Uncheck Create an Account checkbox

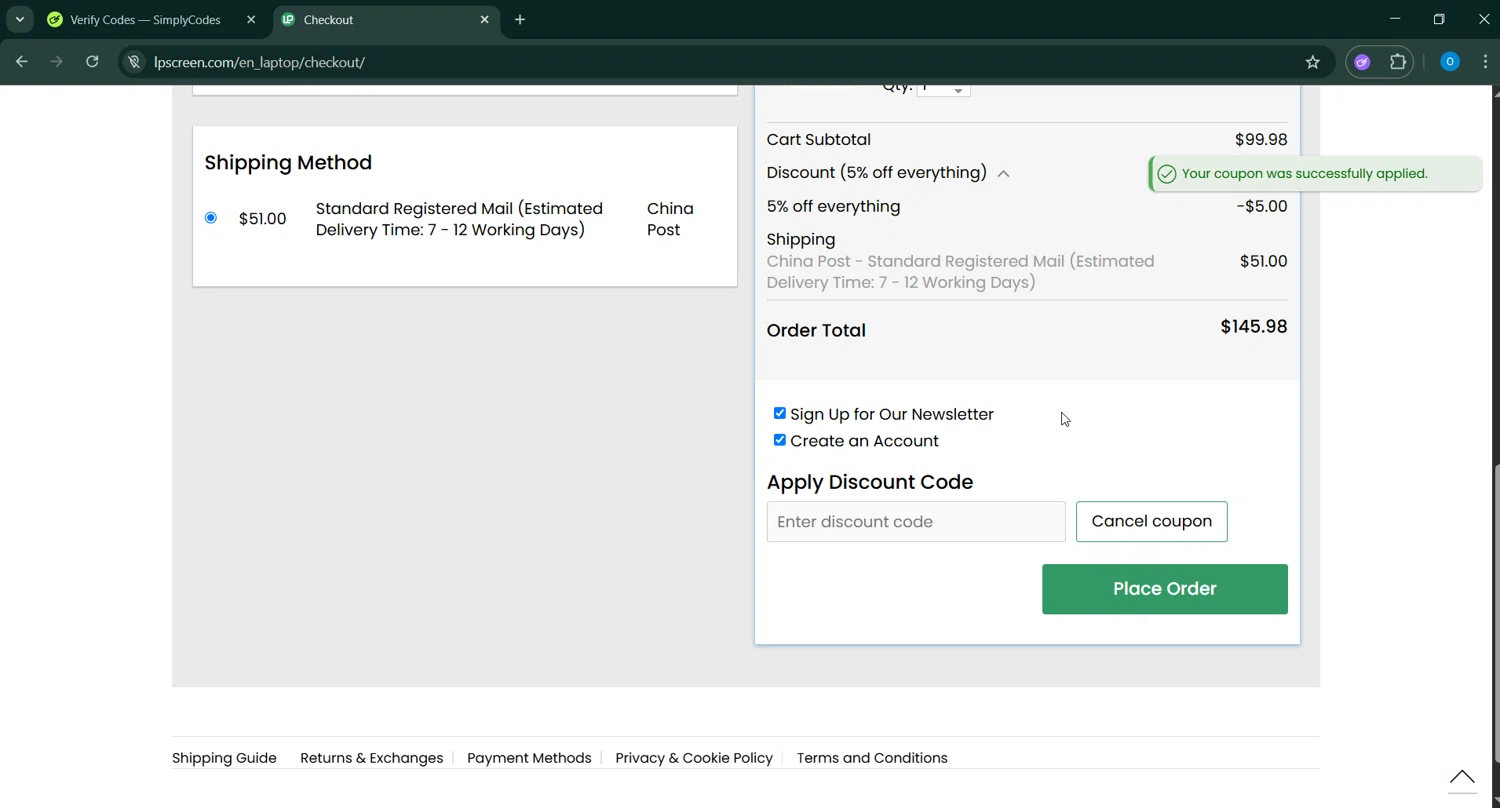780,440
